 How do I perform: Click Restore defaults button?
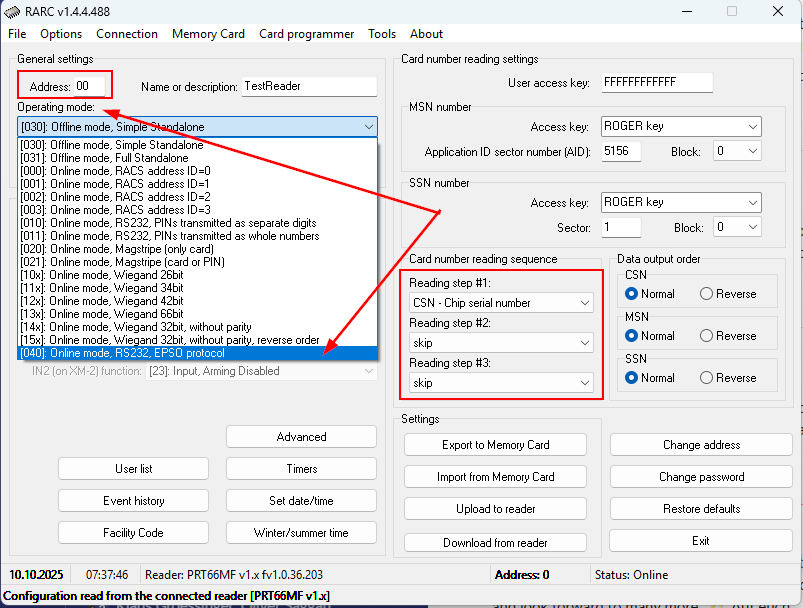[701, 509]
